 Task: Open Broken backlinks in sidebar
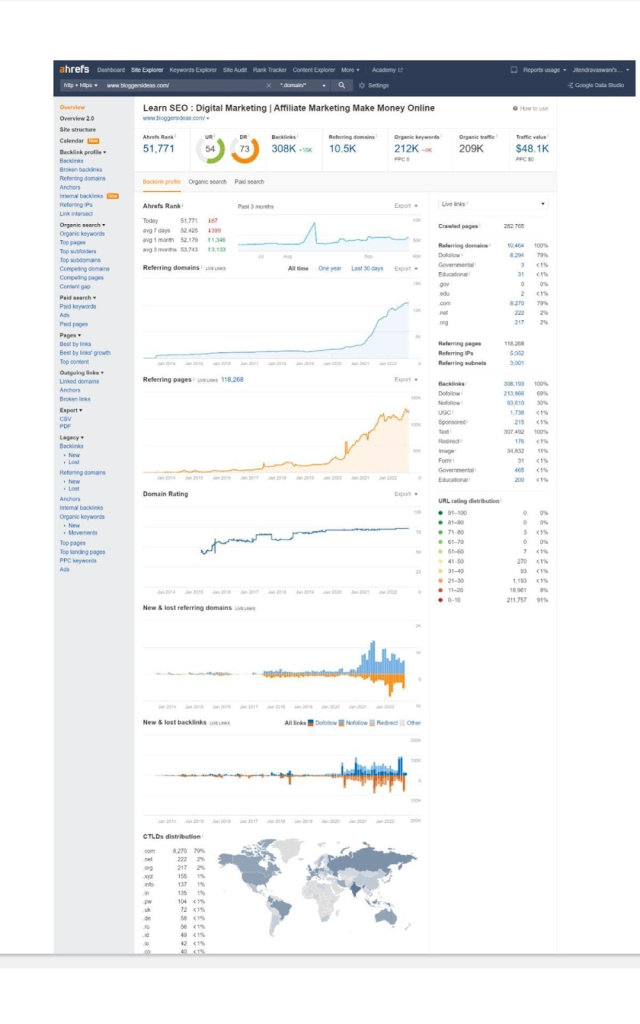[x=81, y=170]
